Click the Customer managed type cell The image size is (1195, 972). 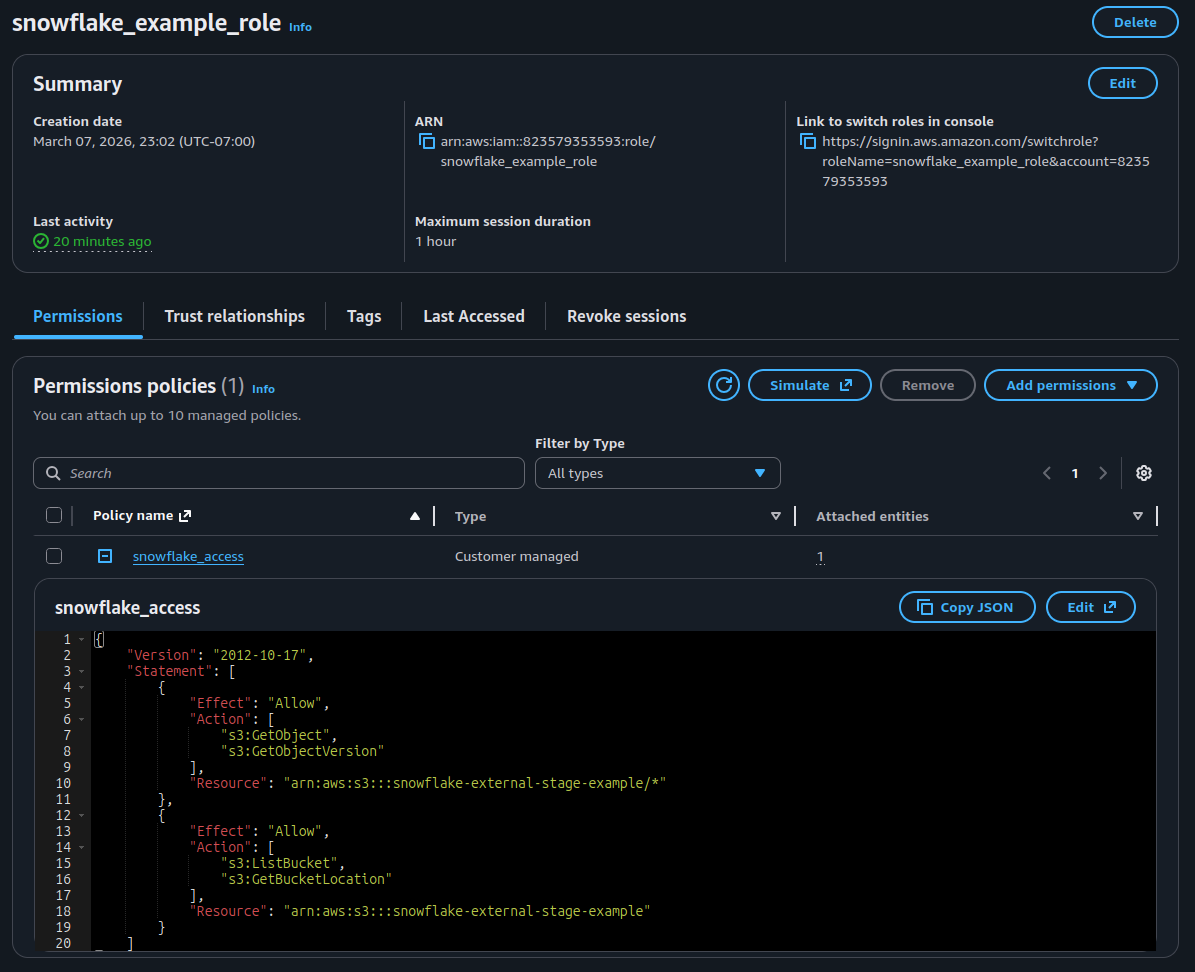pos(517,557)
